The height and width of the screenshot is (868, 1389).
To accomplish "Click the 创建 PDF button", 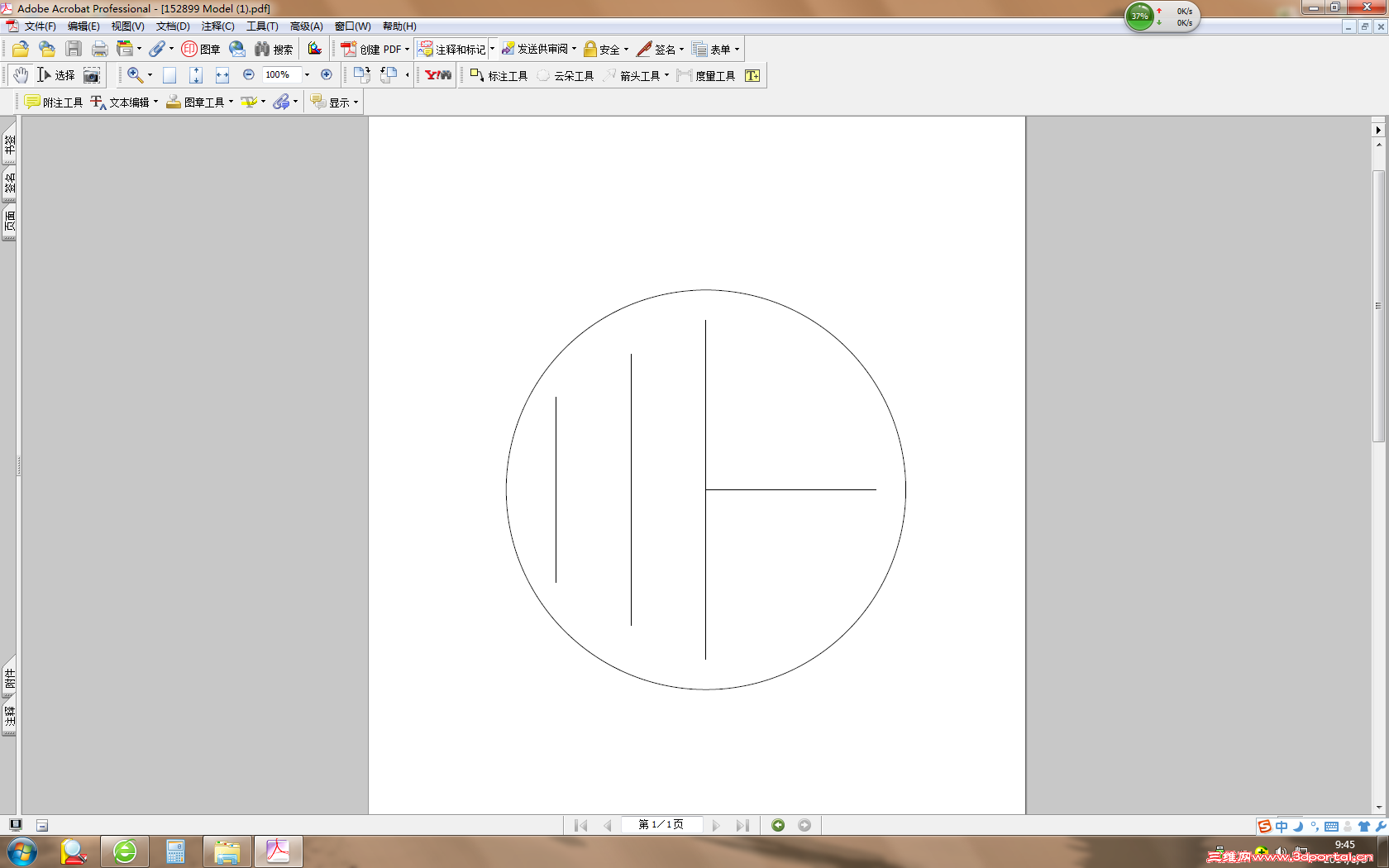I will (375, 49).
